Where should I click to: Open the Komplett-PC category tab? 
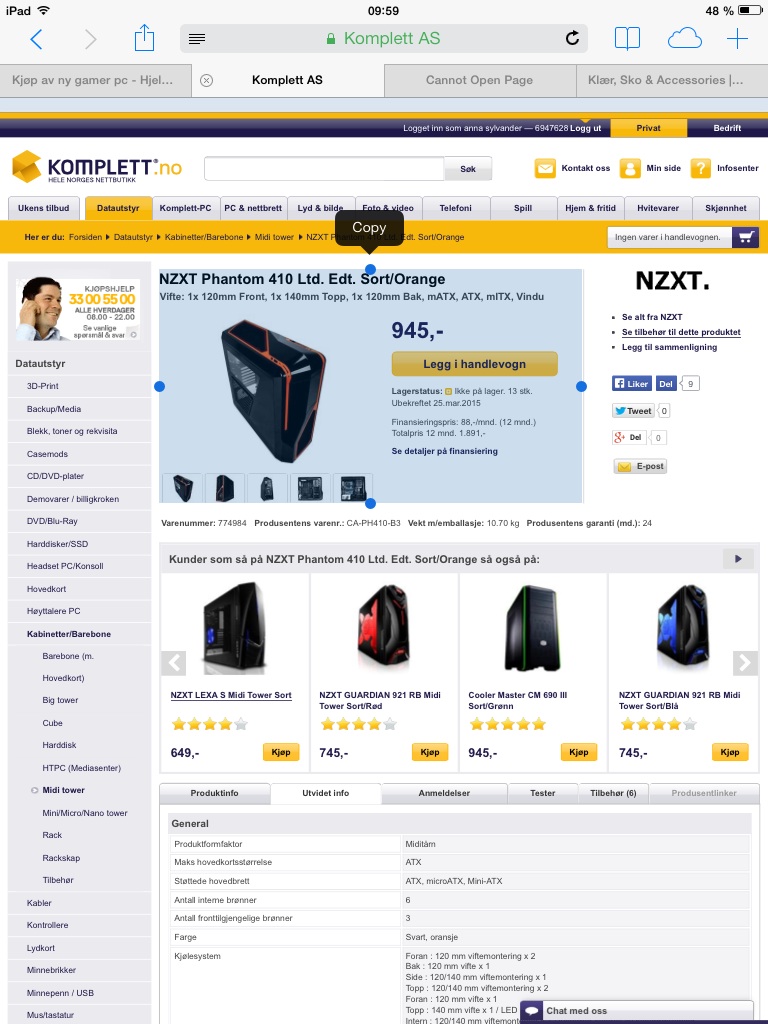click(x=185, y=208)
